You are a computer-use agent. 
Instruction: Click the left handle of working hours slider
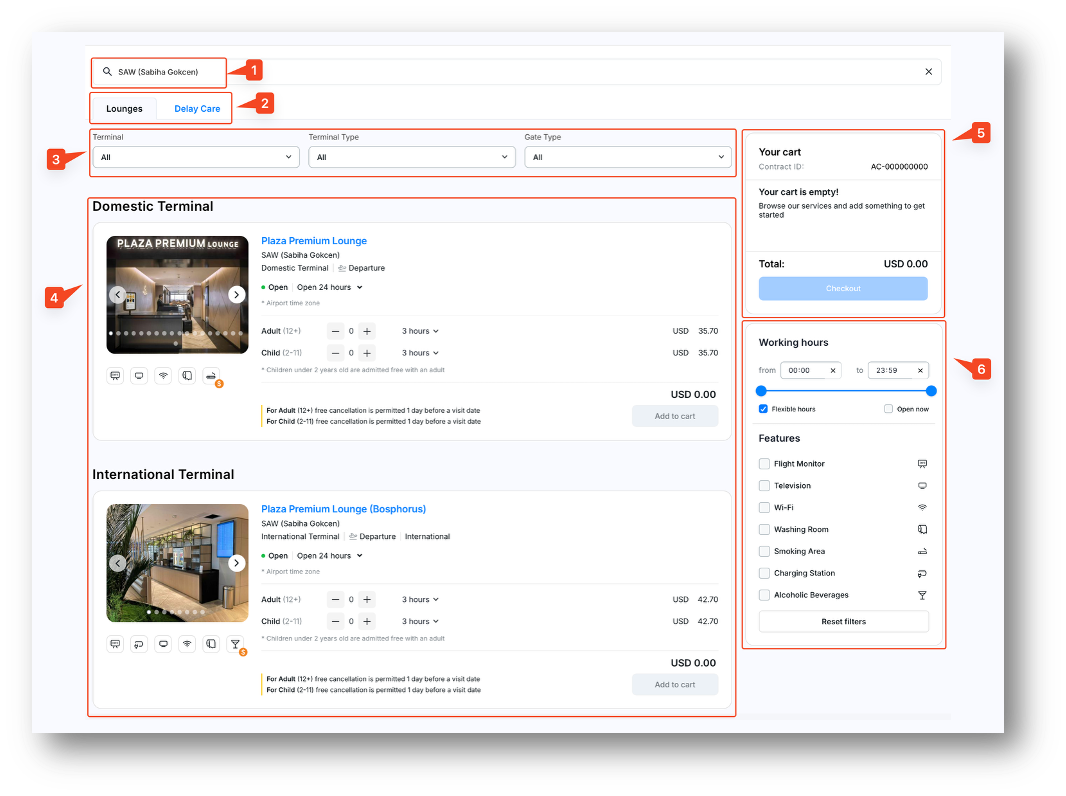click(761, 391)
